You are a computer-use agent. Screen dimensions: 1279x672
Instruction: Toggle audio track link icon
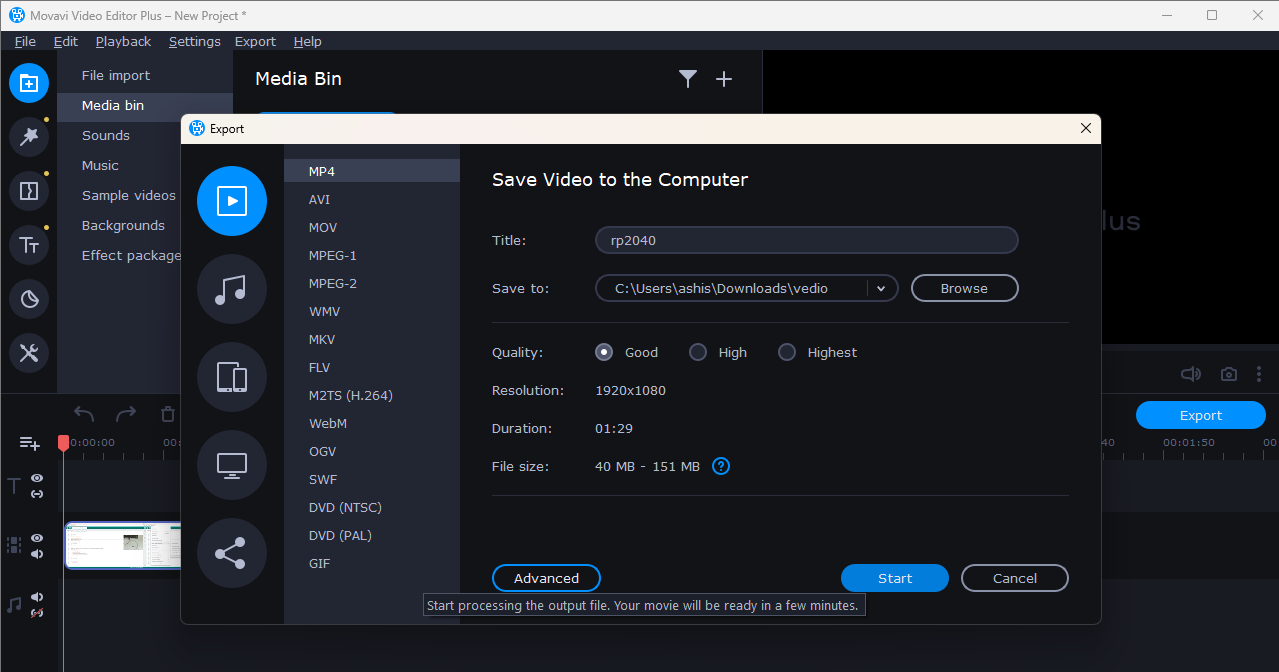(x=37, y=613)
